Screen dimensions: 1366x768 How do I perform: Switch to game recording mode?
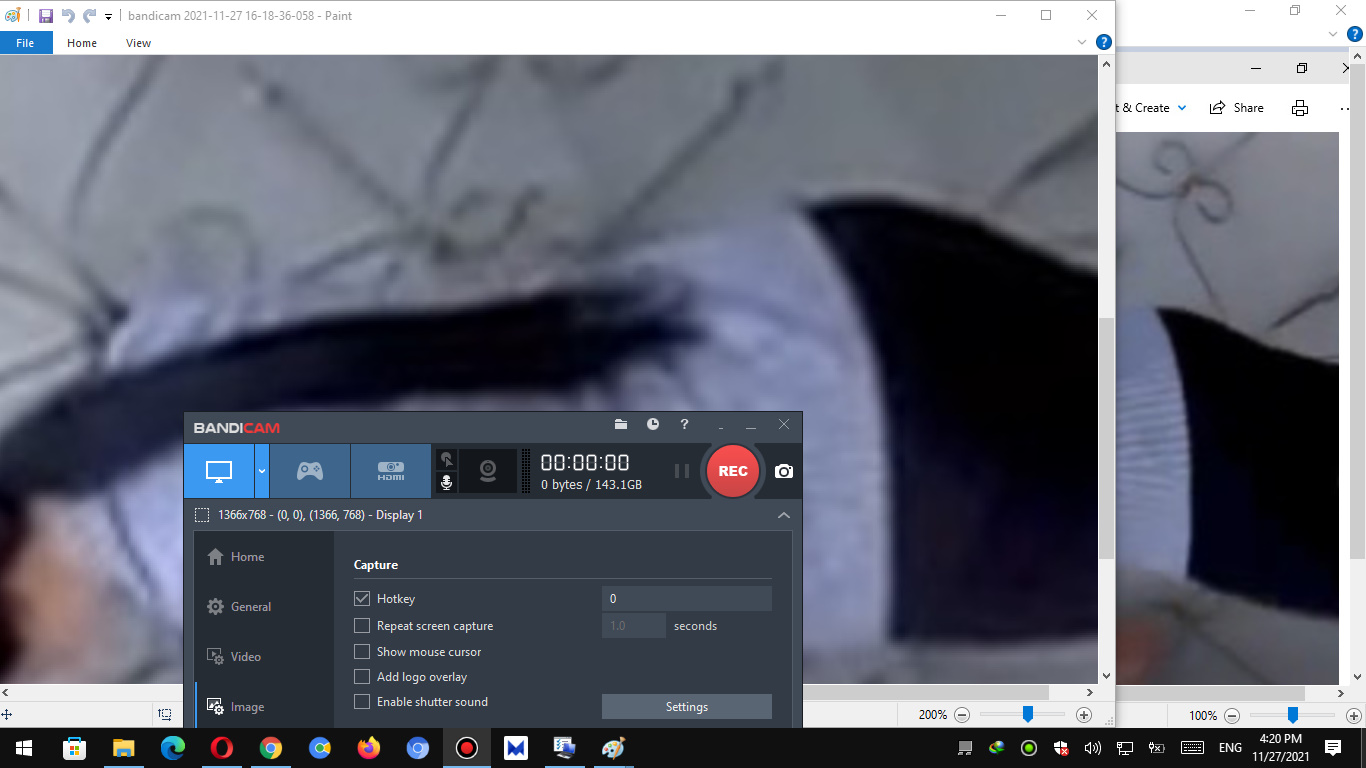pyautogui.click(x=310, y=471)
